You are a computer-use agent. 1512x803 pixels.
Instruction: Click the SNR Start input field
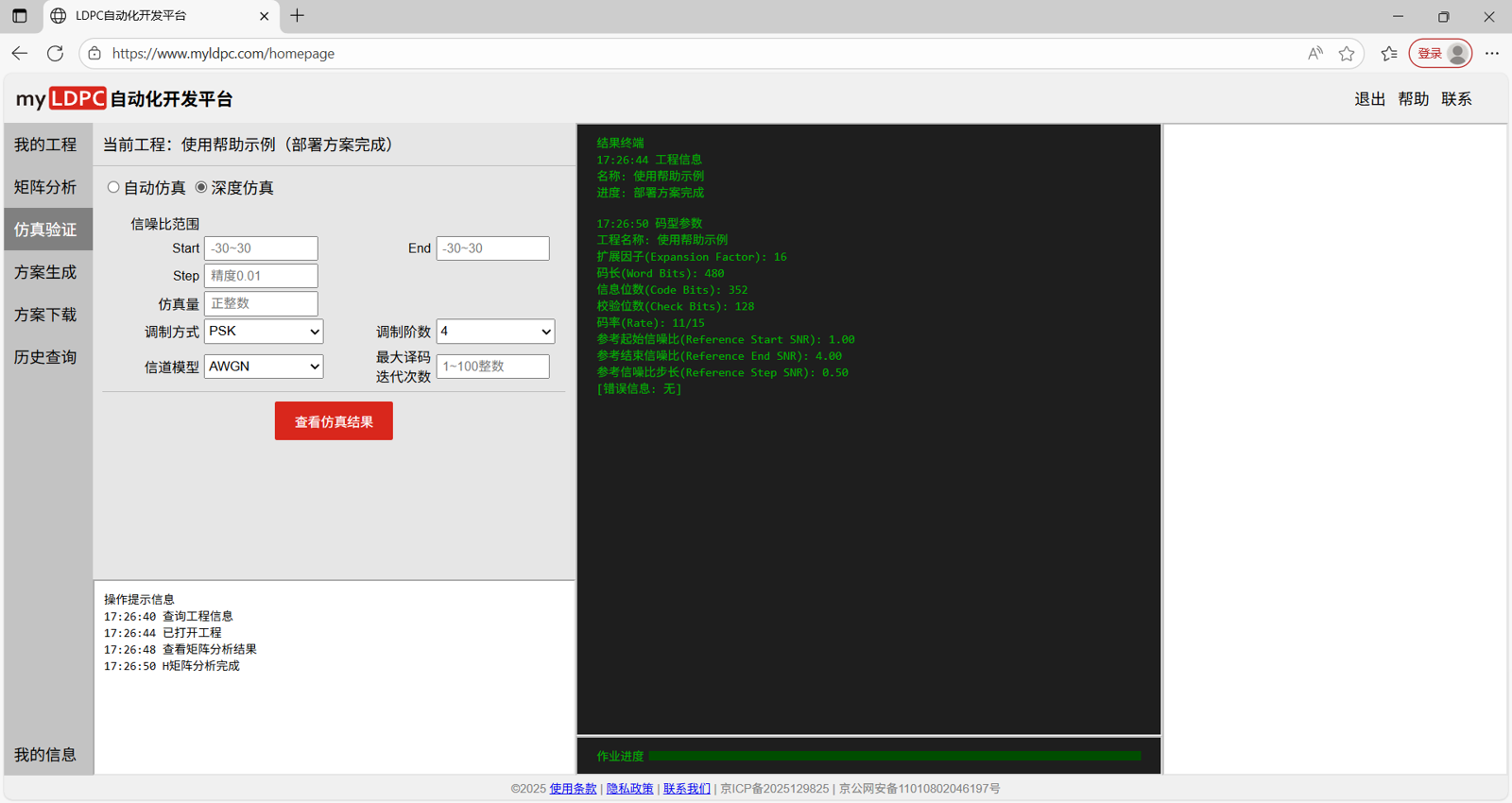point(261,248)
